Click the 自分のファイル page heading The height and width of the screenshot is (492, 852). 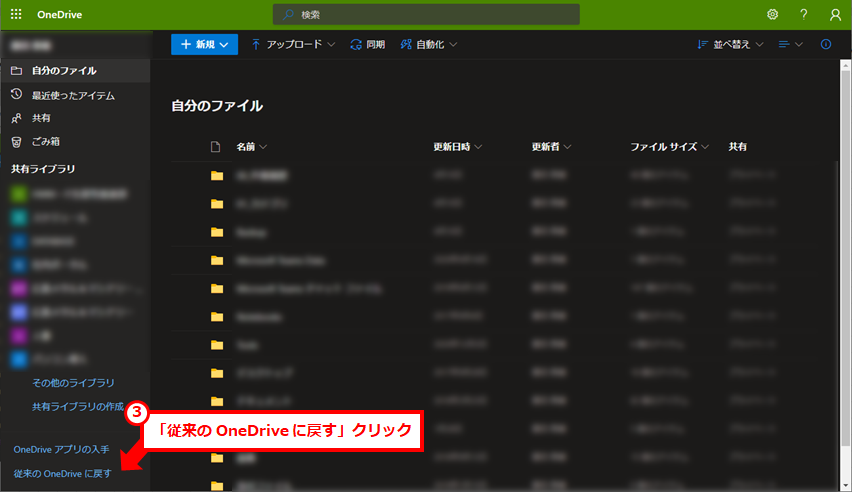point(217,105)
